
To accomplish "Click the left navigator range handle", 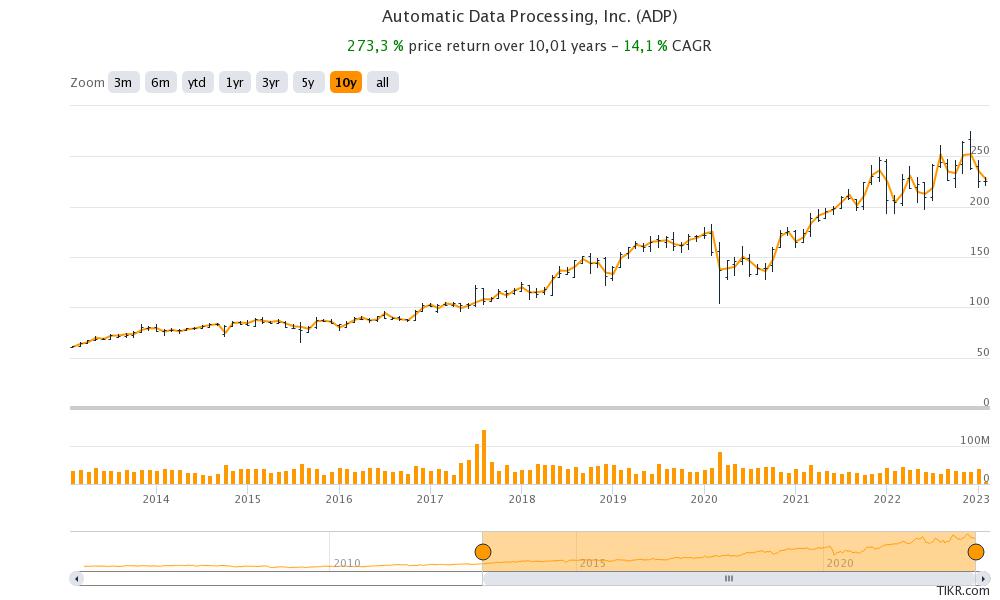I will [483, 552].
